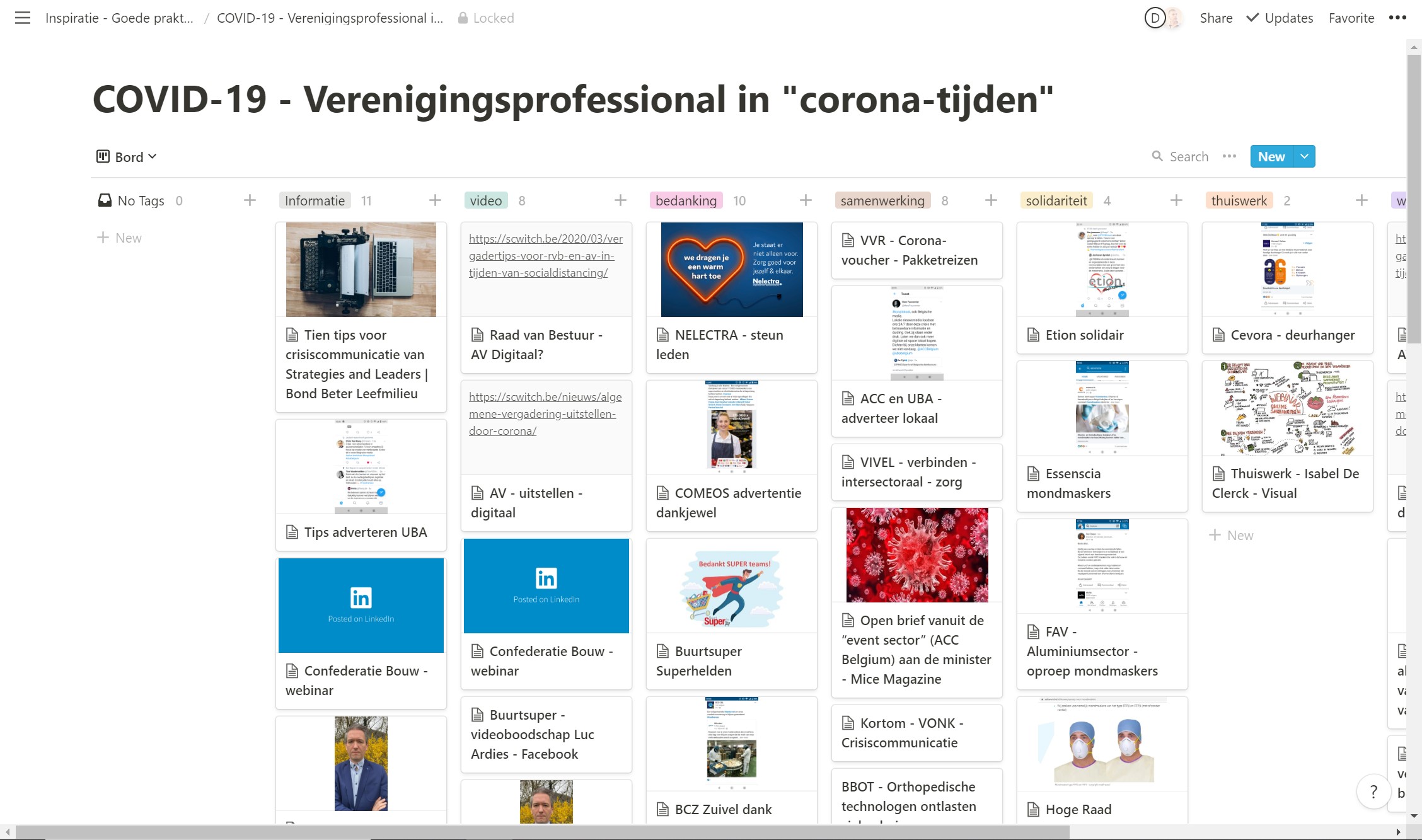
Task: Open the NELECTRA warm hart card thumbnail
Action: (x=731, y=269)
